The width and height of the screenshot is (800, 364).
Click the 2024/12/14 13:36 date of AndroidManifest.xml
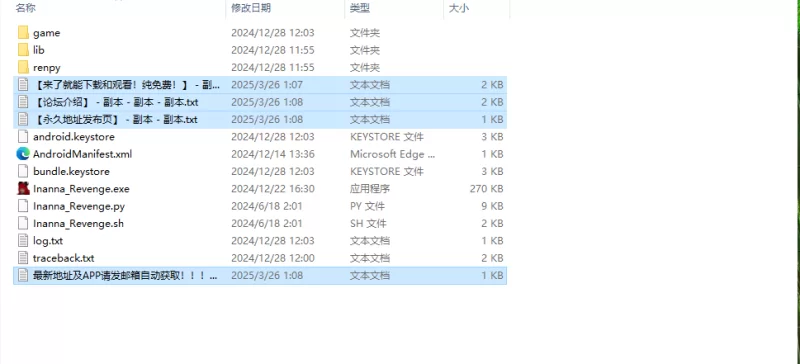point(273,154)
